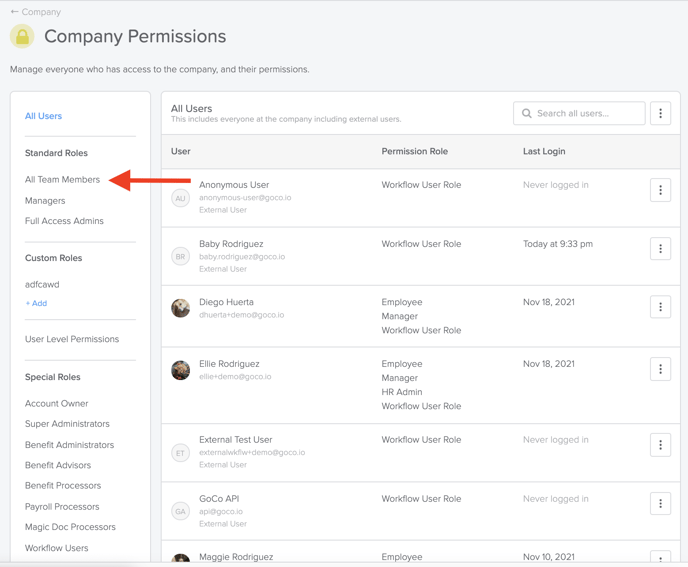Select All Users in sidebar
688x567 pixels.
point(43,116)
